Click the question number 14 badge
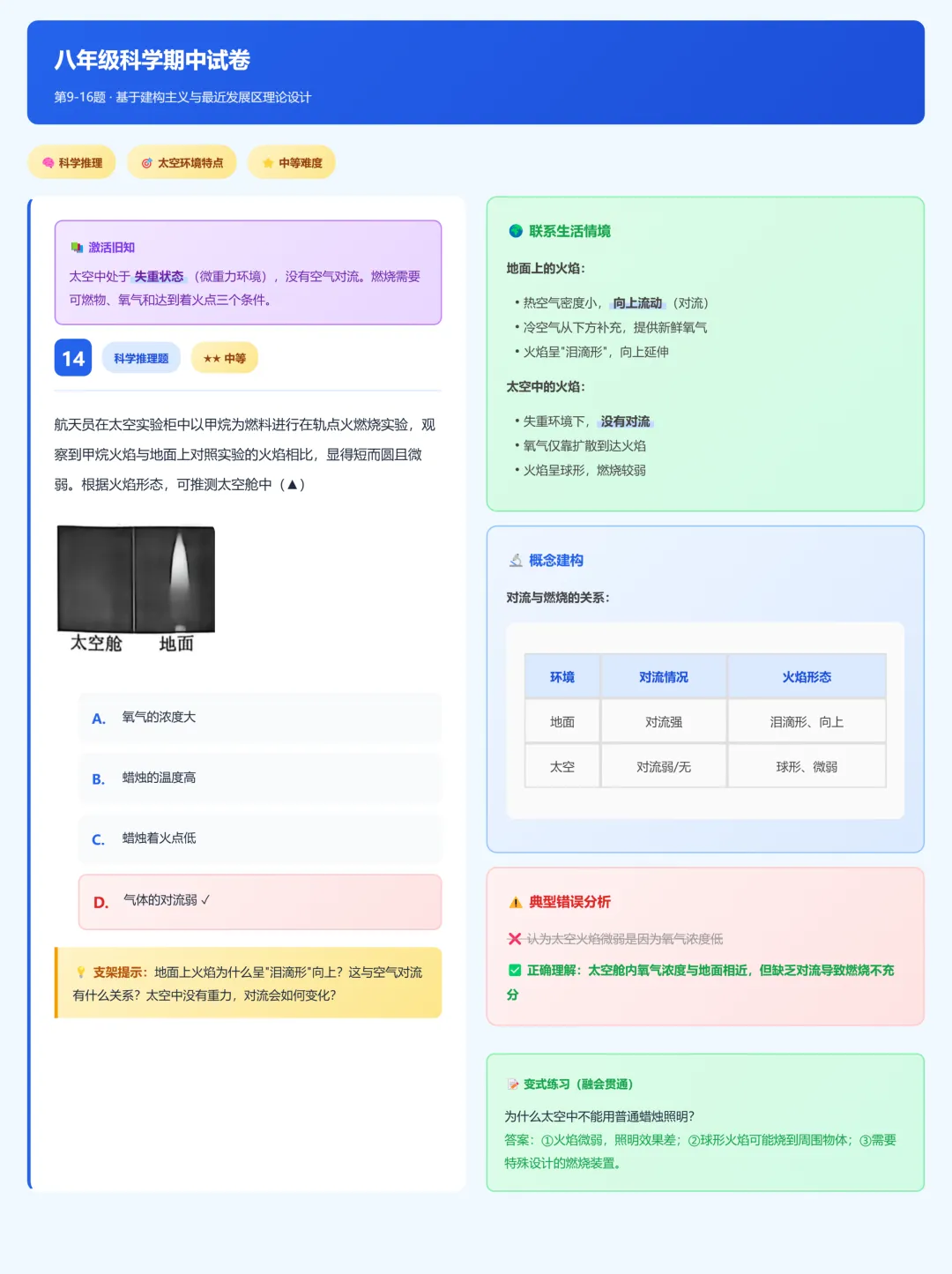This screenshot has width=952, height=1274. click(73, 357)
